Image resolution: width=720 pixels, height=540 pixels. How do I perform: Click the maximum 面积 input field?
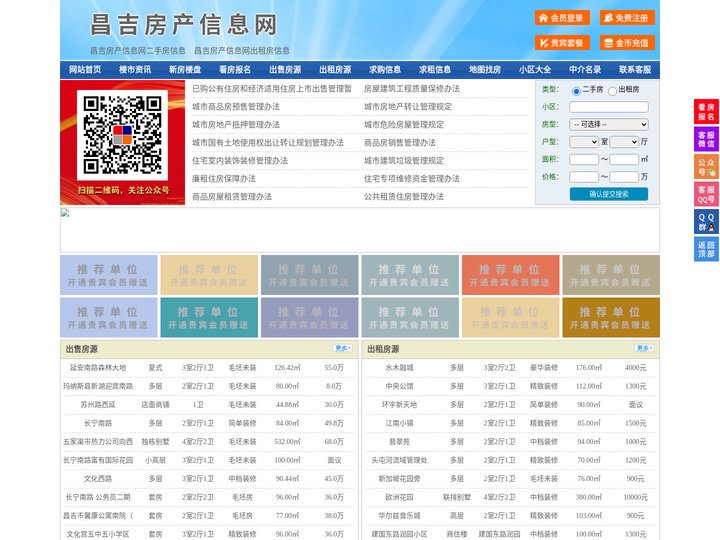coord(624,159)
